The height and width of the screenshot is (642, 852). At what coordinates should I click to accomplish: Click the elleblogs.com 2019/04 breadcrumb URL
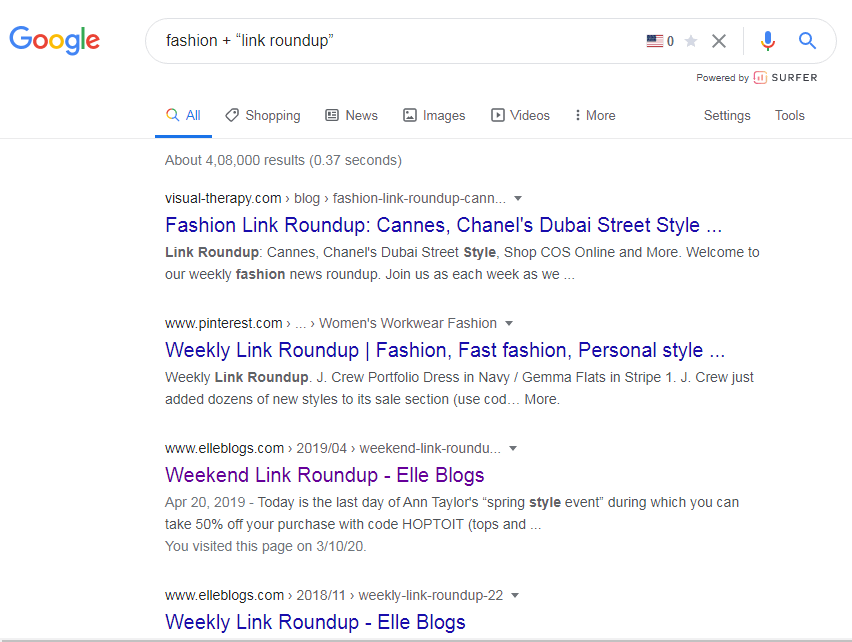(333, 449)
